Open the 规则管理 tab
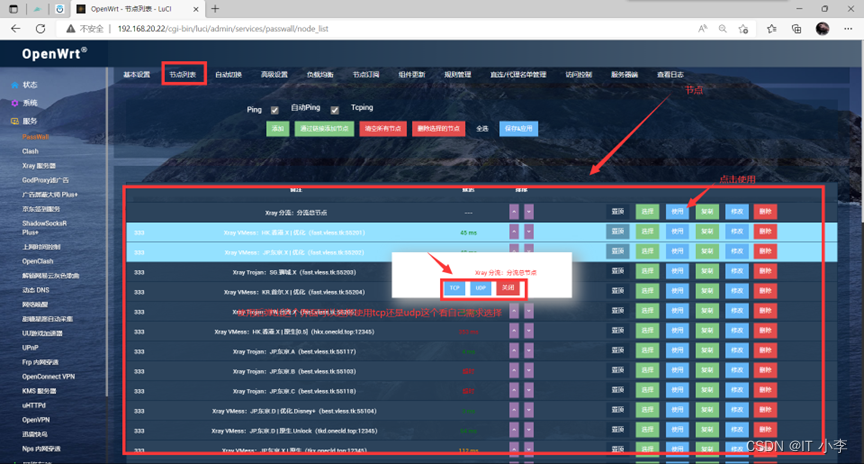The height and width of the screenshot is (464, 864). [x=458, y=74]
